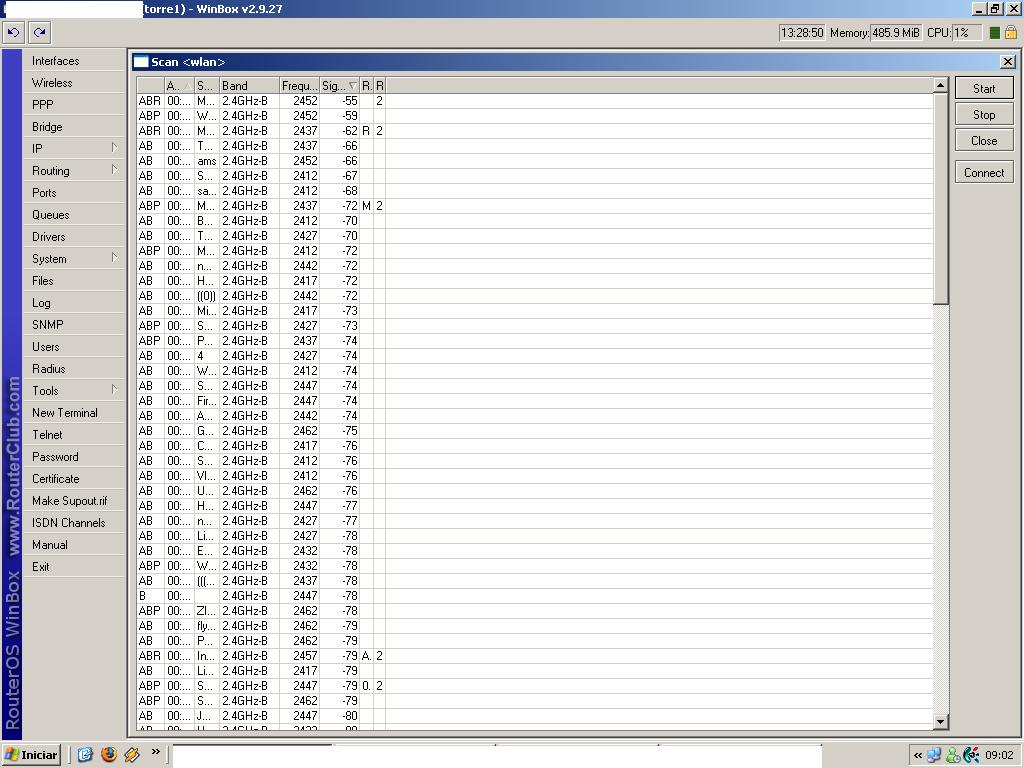Open the SNMP menu item
1024x768 pixels.
click(74, 325)
